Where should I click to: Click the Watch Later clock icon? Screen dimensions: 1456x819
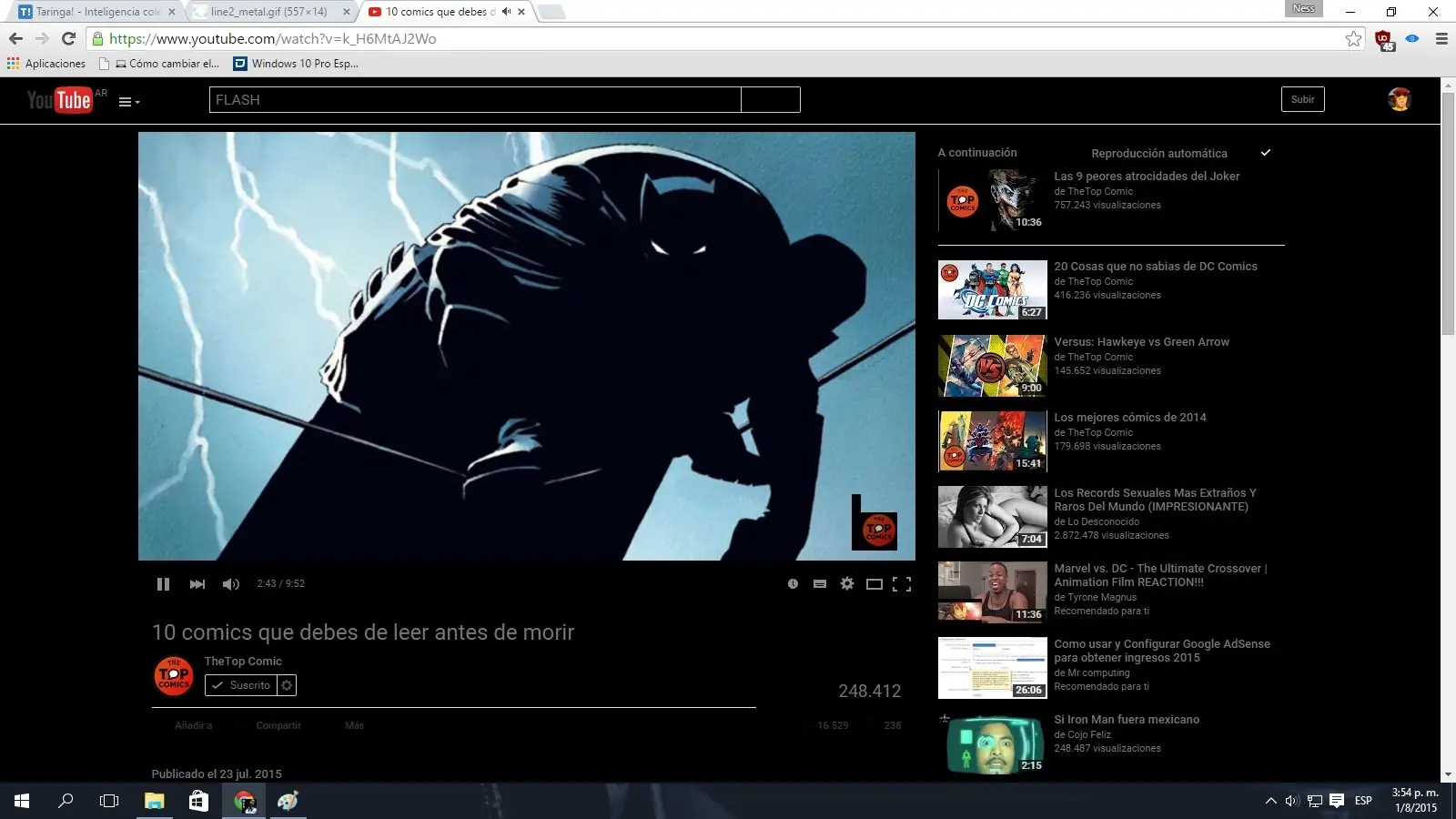(793, 584)
